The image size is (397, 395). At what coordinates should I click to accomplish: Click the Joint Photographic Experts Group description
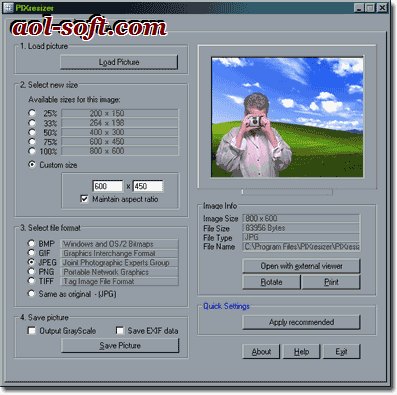pos(116,263)
